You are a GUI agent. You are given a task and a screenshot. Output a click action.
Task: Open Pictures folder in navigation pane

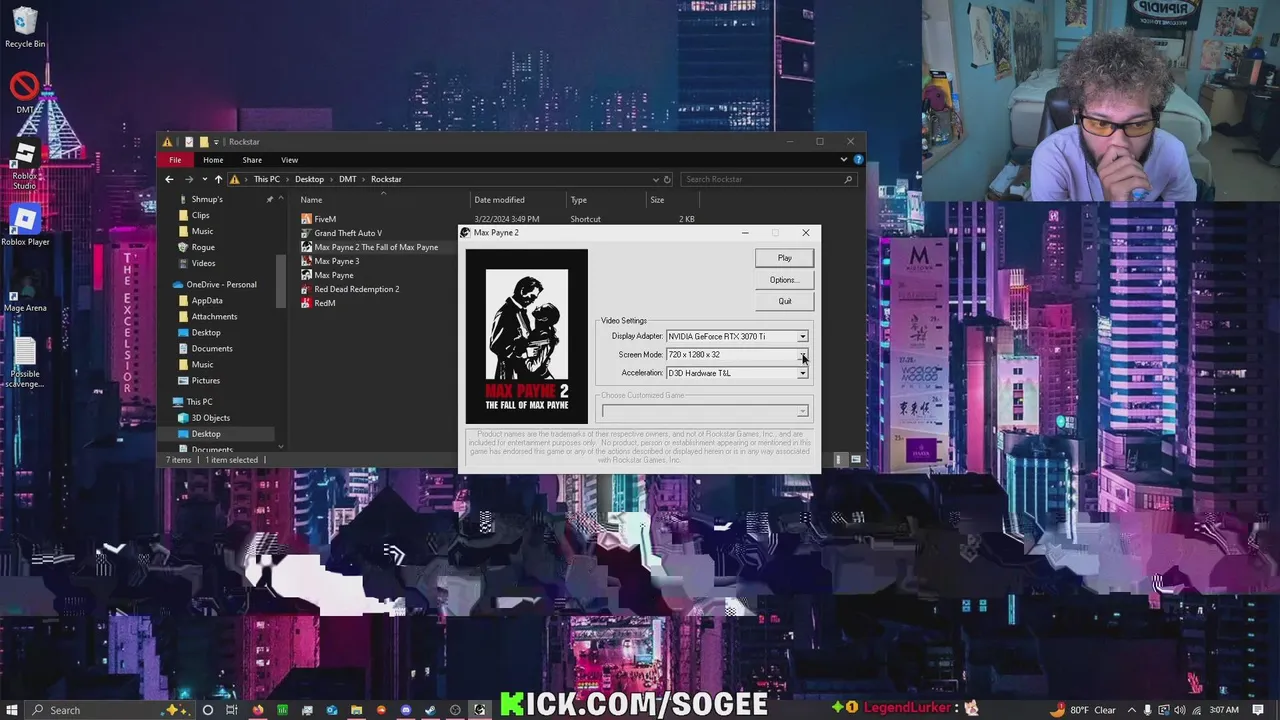[205, 380]
